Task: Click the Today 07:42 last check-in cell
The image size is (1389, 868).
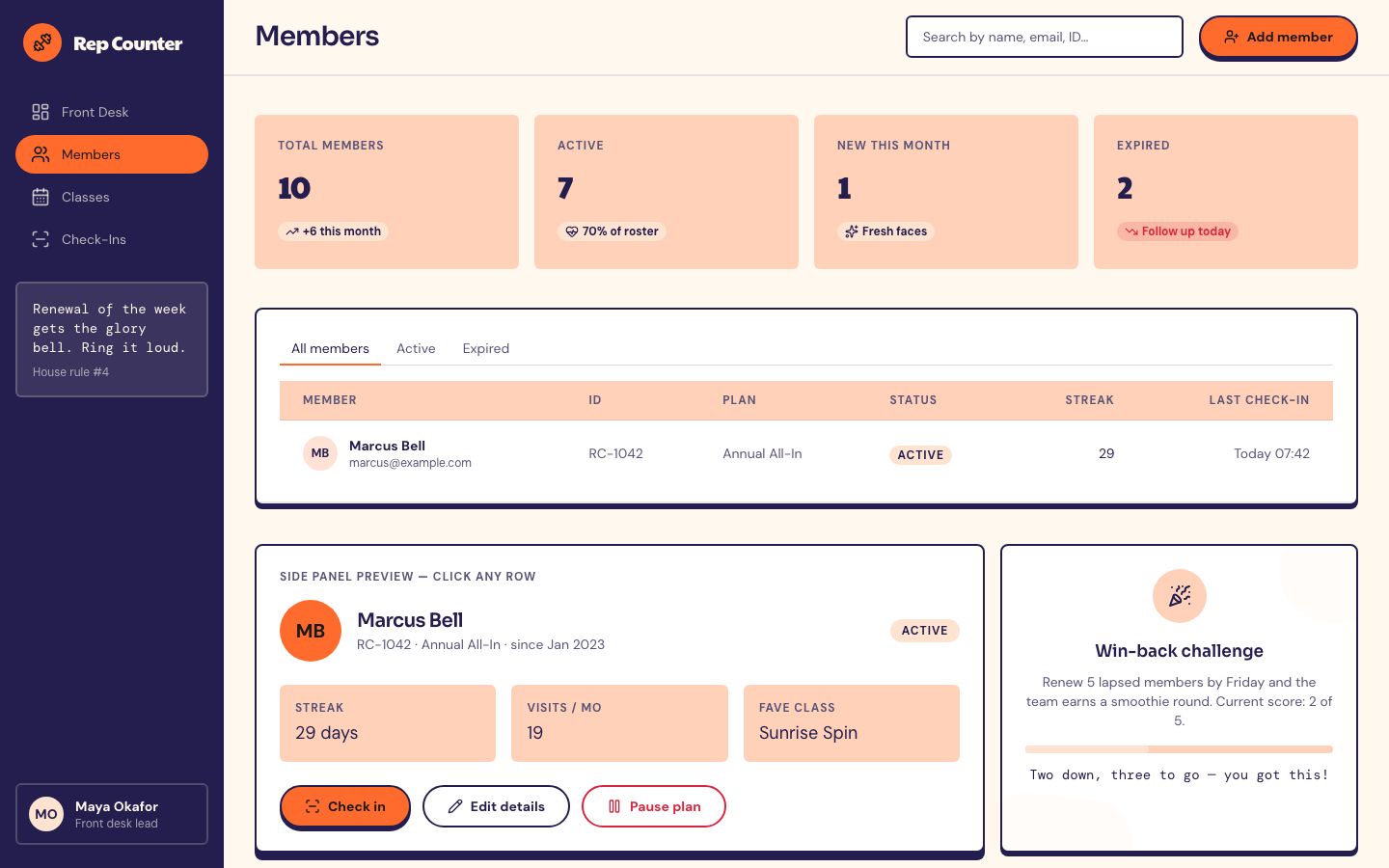Action: (x=1271, y=453)
